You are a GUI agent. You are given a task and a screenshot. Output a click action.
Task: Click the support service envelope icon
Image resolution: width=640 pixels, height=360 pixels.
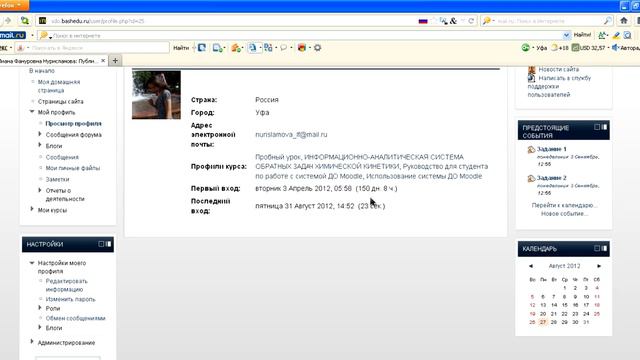click(531, 78)
